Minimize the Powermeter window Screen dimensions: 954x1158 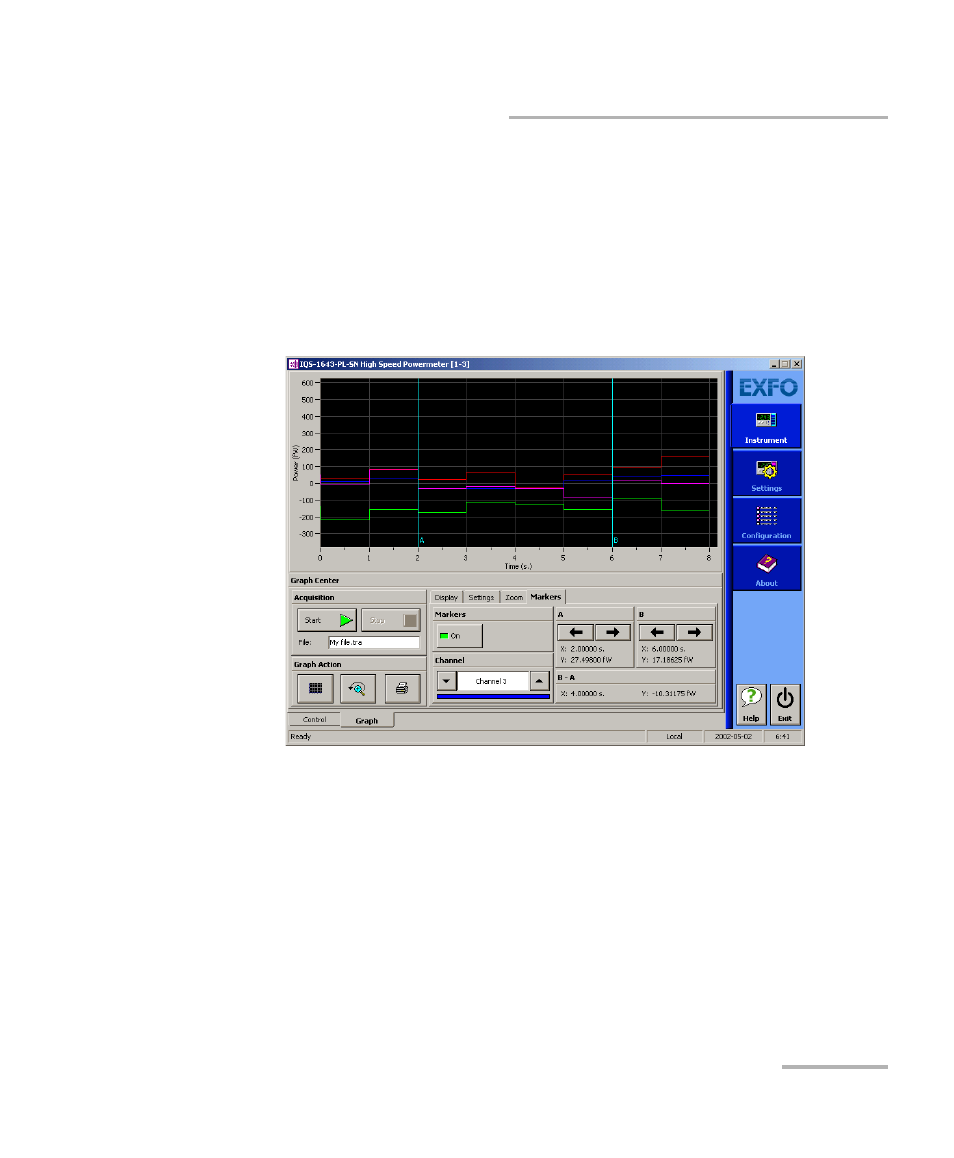[x=774, y=364]
